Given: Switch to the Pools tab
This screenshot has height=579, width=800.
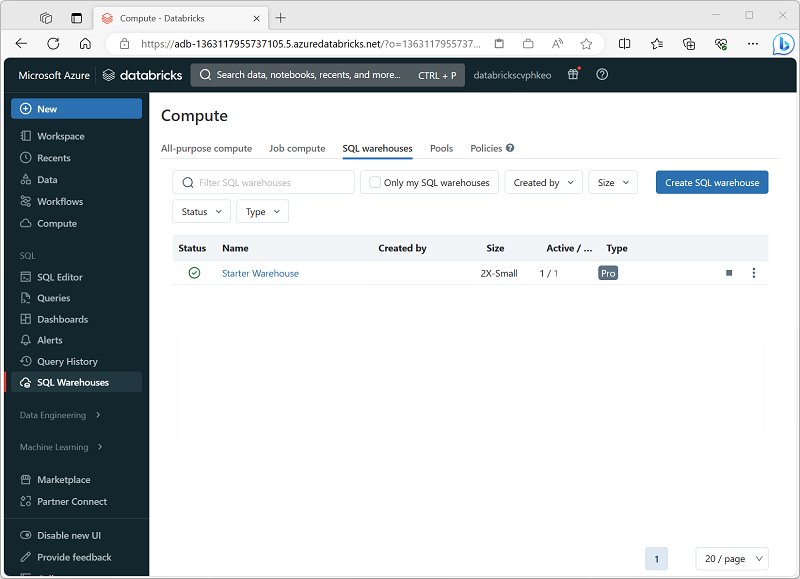Looking at the screenshot, I should click(x=441, y=148).
